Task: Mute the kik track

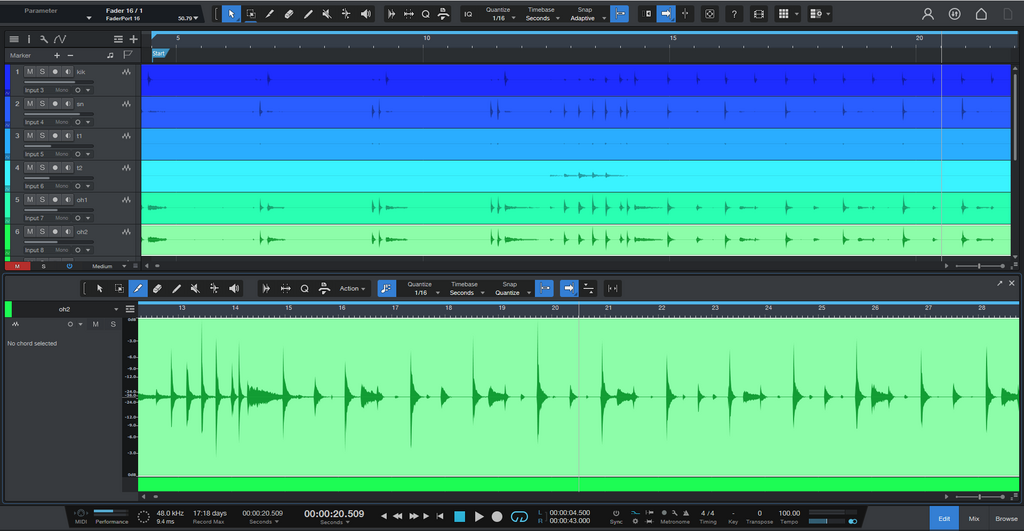Action: [x=30, y=72]
